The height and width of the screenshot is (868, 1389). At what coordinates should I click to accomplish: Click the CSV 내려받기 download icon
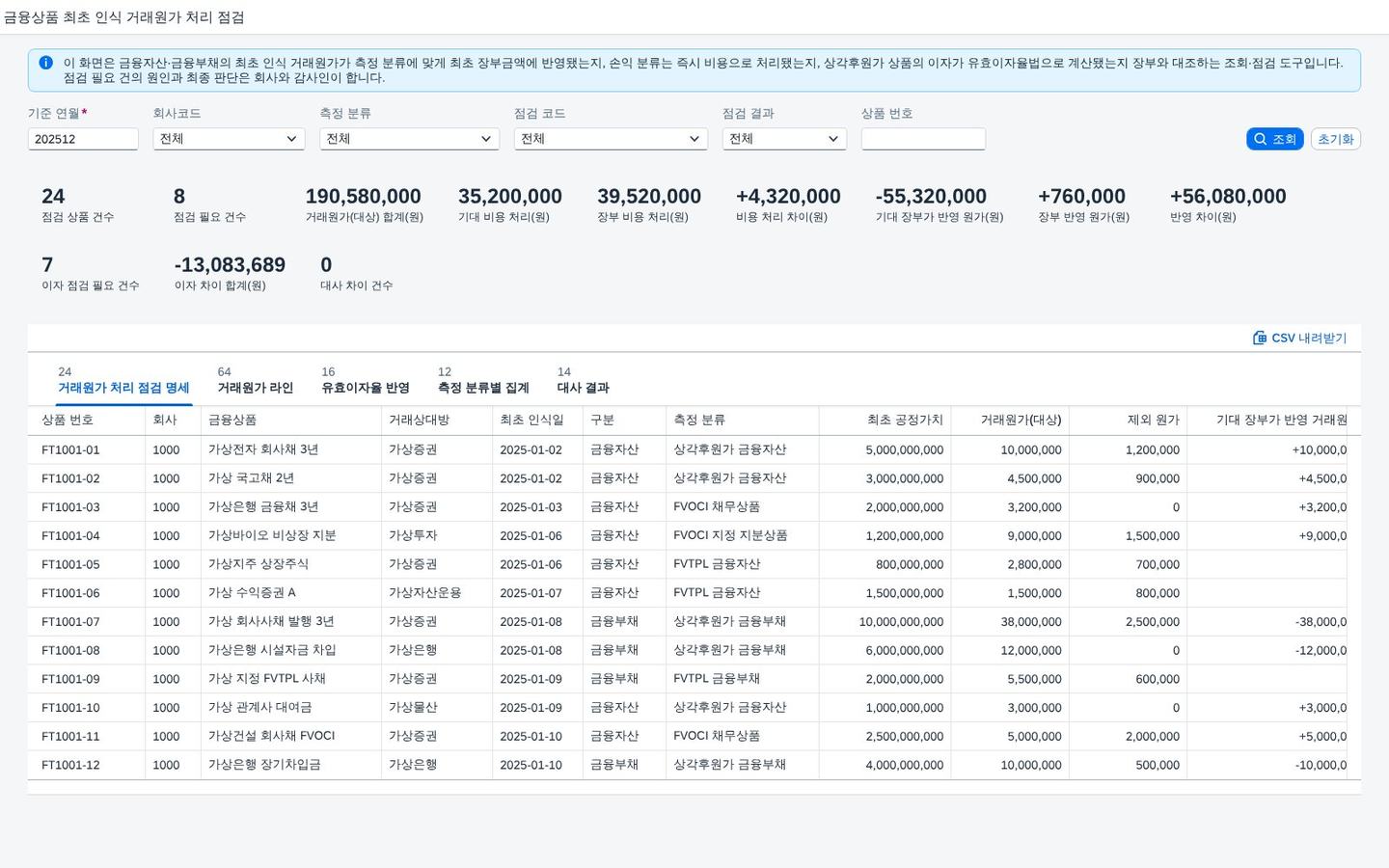(1259, 338)
